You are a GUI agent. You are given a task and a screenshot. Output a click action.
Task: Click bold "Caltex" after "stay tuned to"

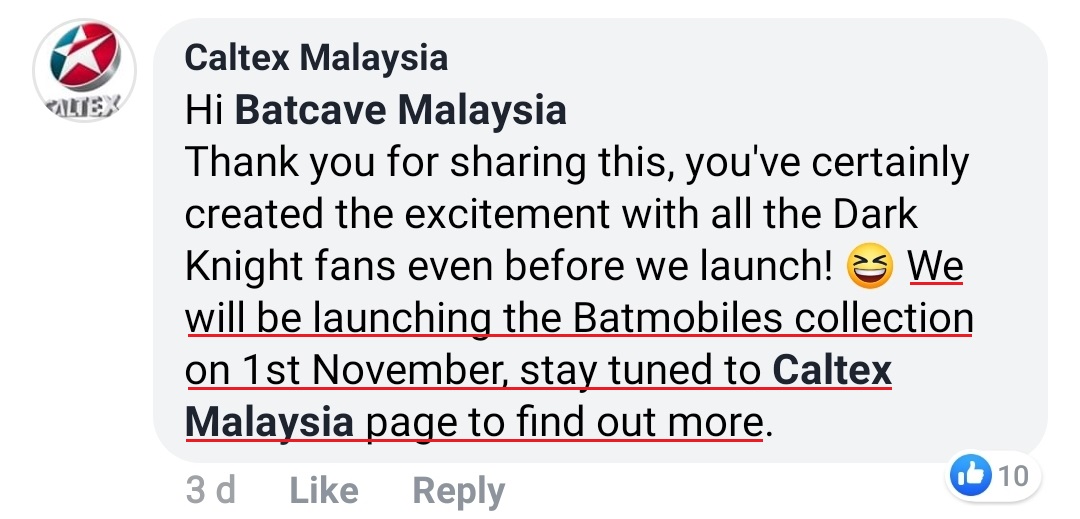pos(832,370)
